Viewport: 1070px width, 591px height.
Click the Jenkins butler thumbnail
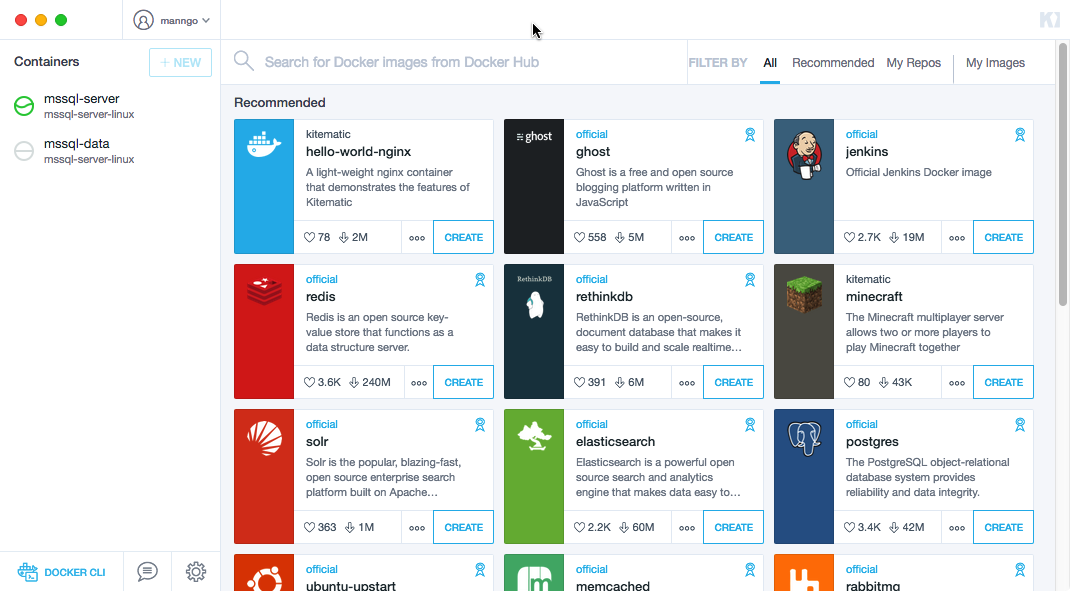click(x=804, y=186)
